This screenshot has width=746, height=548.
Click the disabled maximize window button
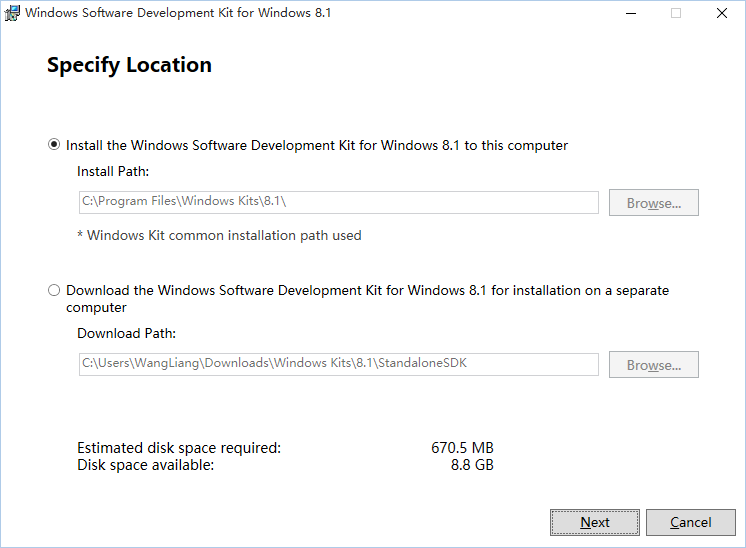(676, 13)
